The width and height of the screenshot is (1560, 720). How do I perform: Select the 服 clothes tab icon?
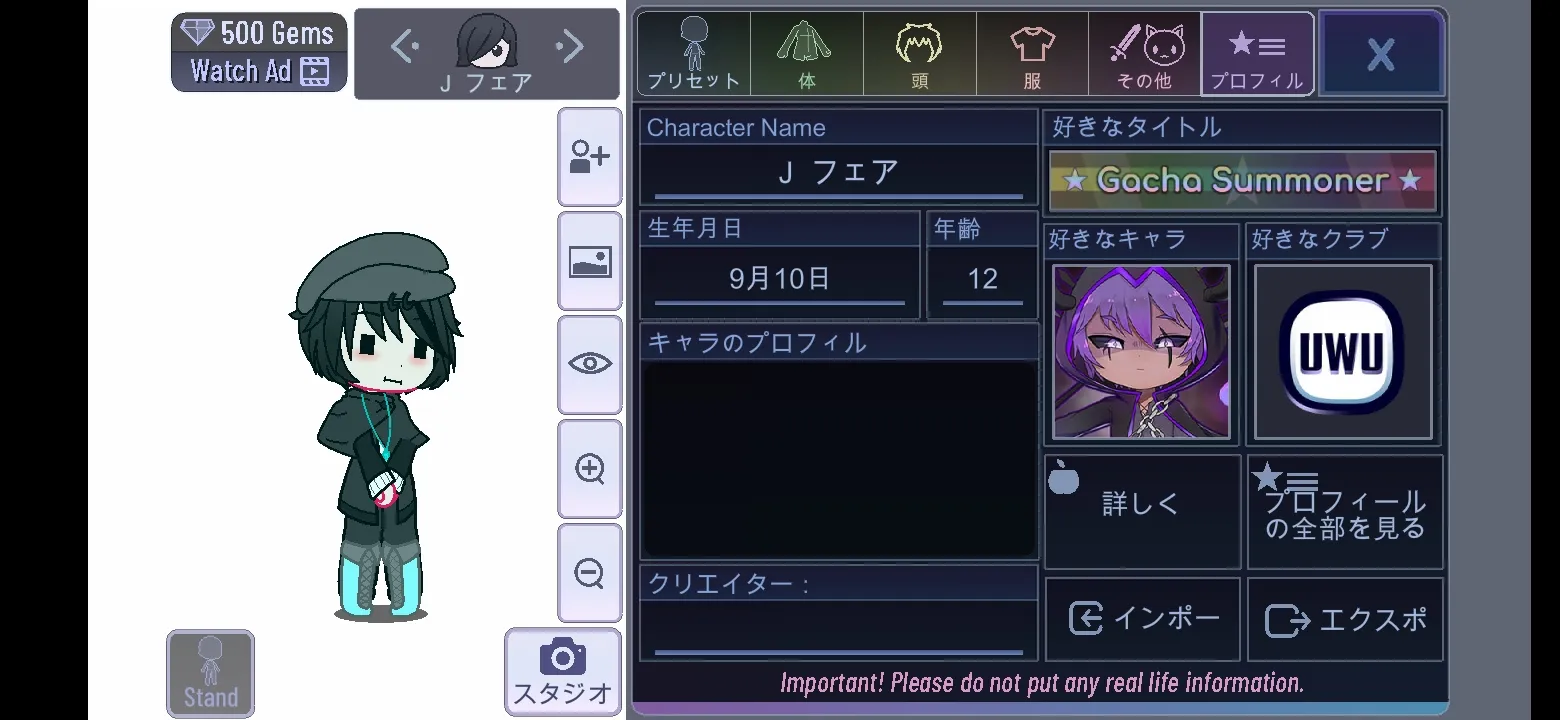click(1032, 54)
